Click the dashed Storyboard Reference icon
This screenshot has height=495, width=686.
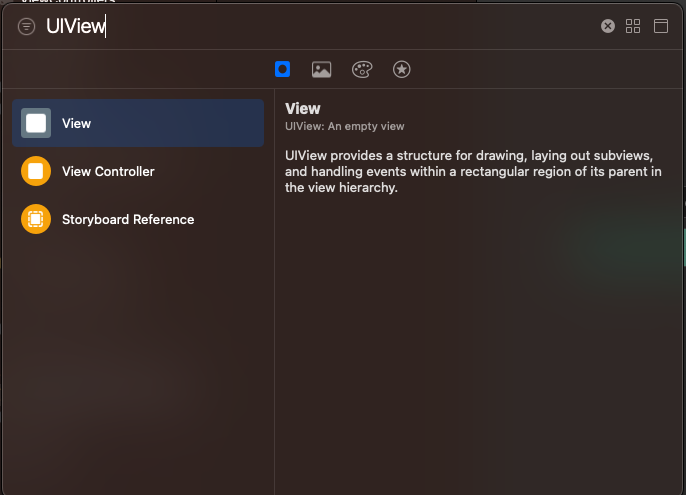tap(36, 219)
